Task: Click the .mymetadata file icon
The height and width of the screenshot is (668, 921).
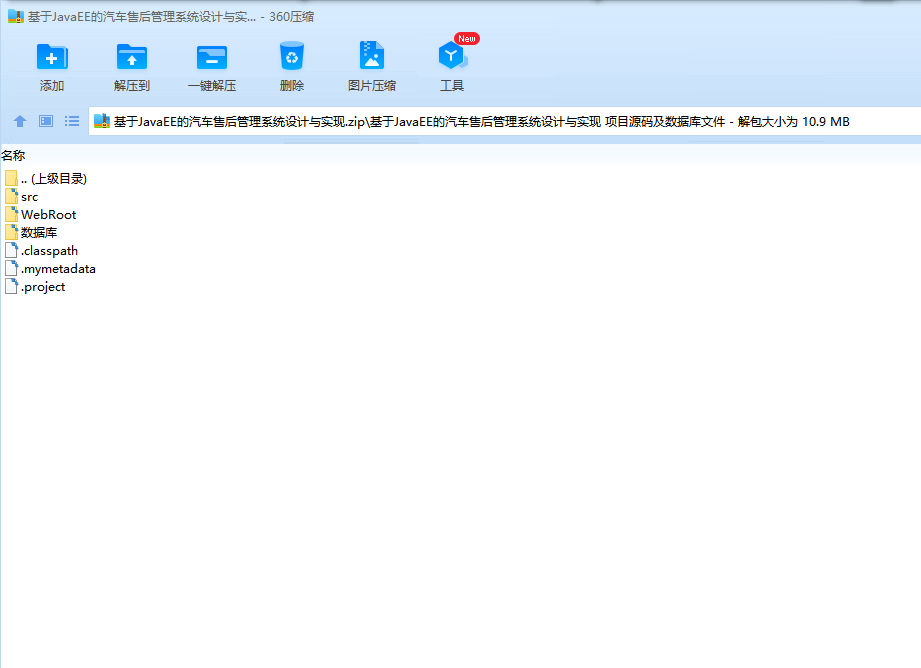Action: (11, 268)
